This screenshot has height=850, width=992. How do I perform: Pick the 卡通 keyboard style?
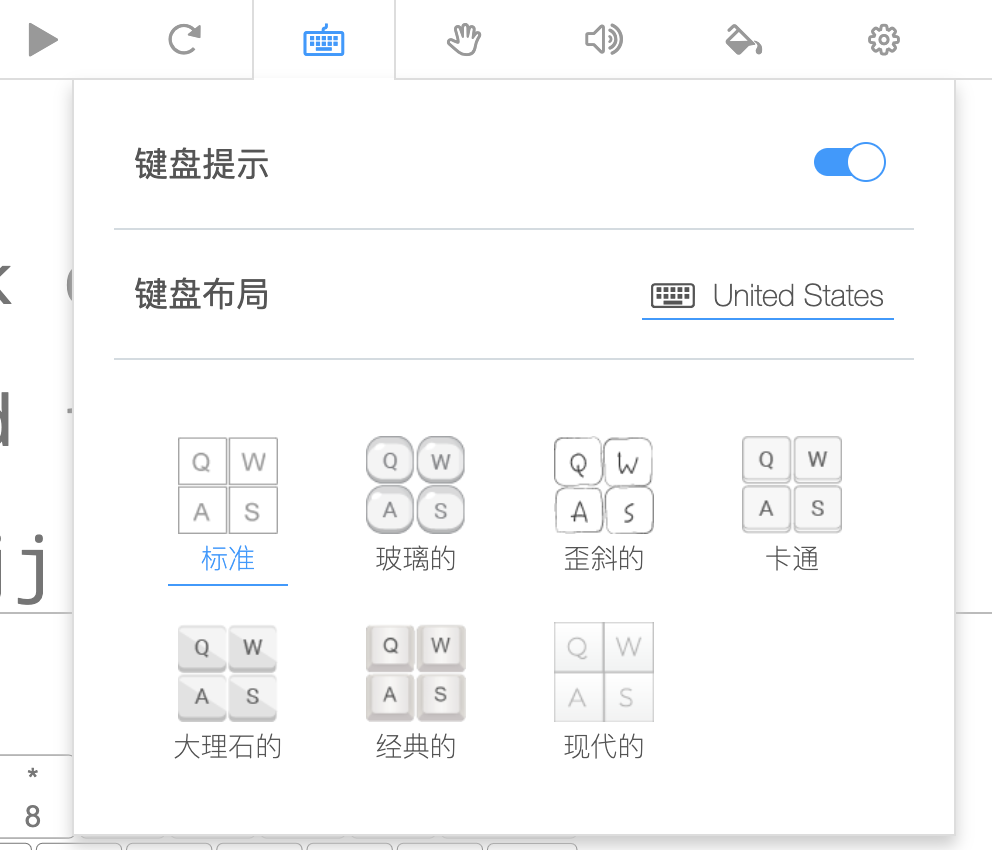791,559
